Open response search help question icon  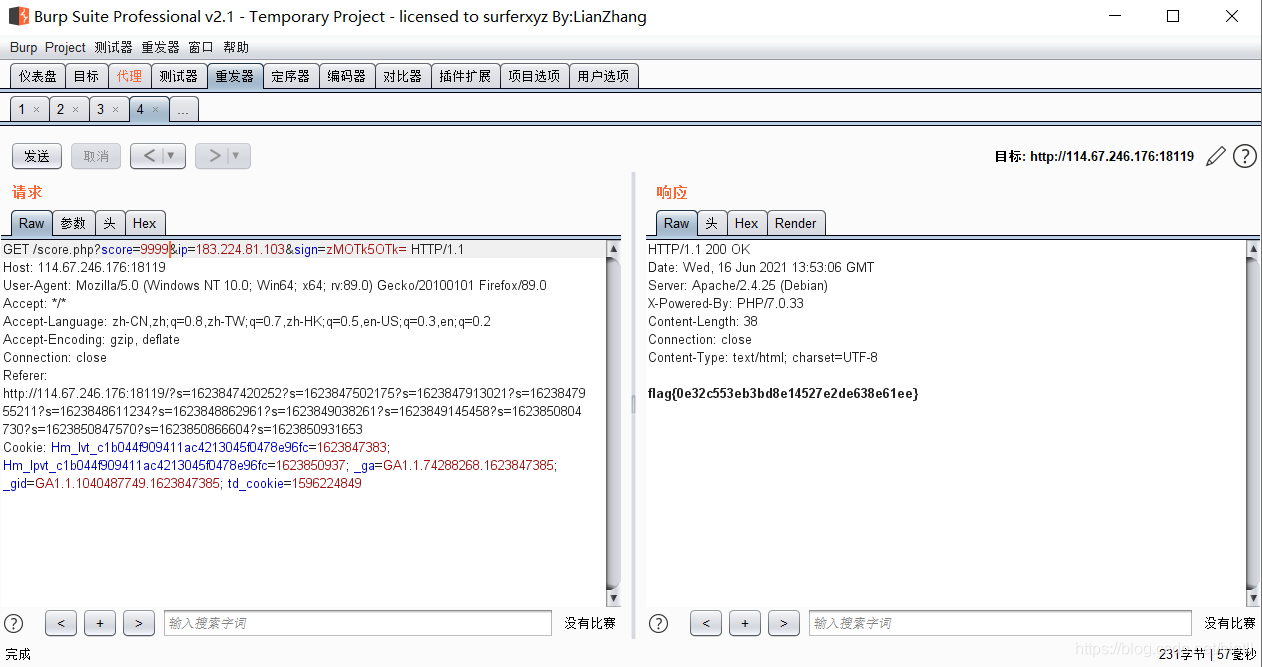[658, 623]
